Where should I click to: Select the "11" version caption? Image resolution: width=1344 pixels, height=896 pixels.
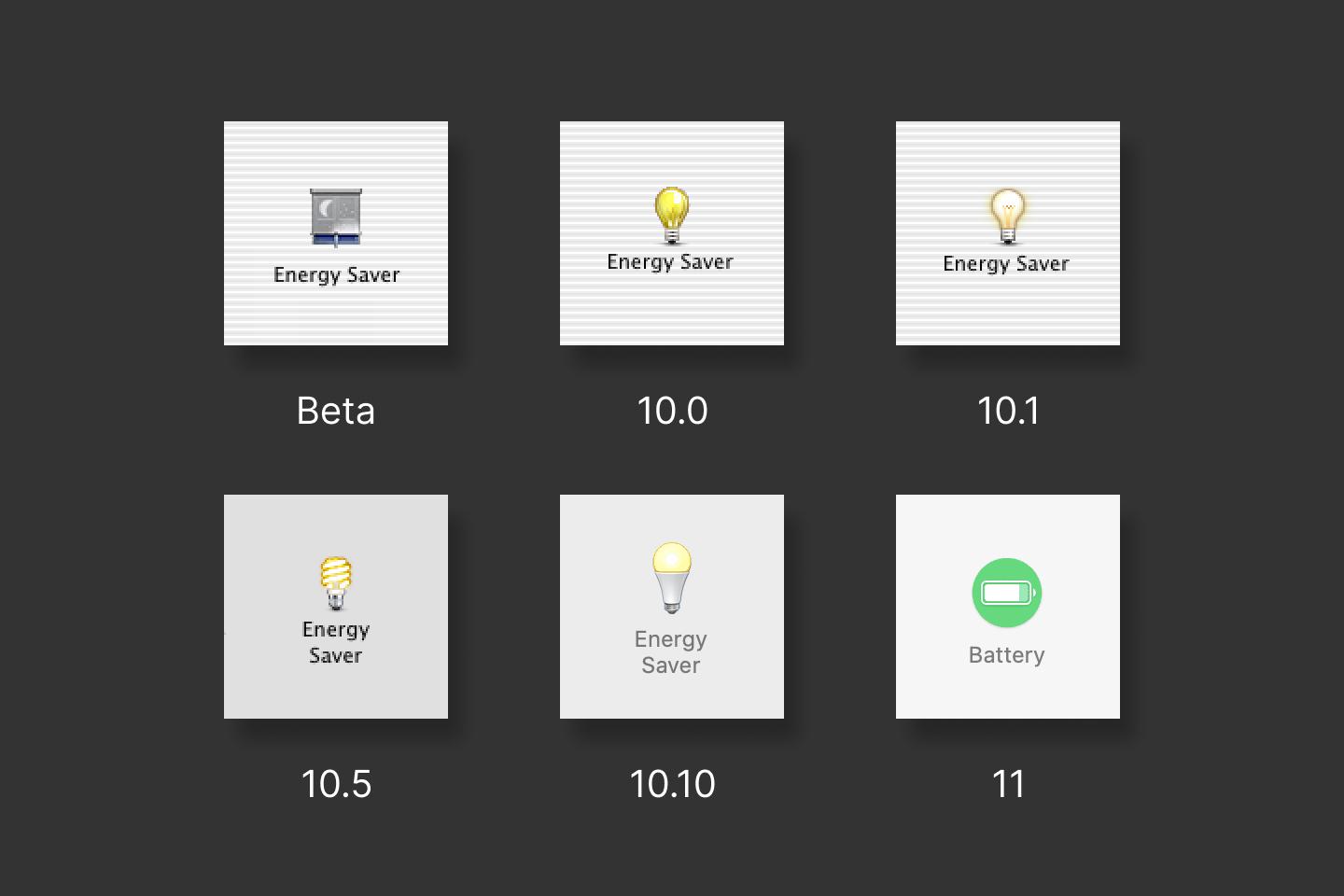[x=1008, y=784]
